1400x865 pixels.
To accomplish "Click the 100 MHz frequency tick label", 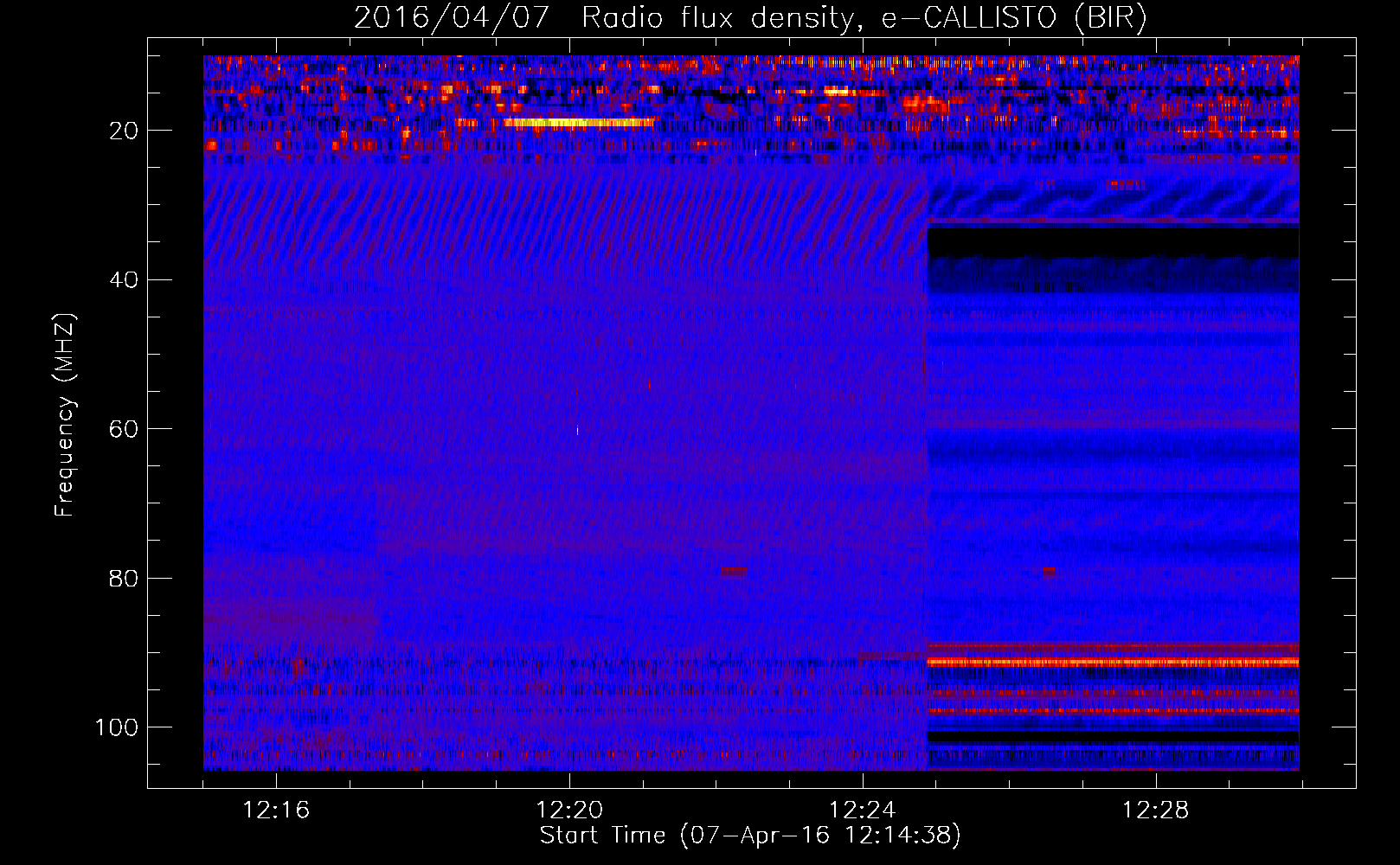I will point(118,727).
